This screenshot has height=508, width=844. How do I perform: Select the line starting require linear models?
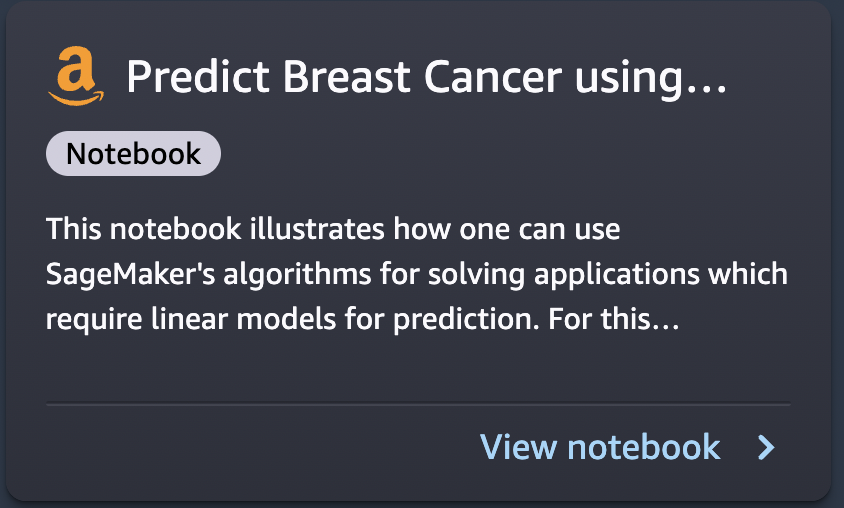coord(362,320)
